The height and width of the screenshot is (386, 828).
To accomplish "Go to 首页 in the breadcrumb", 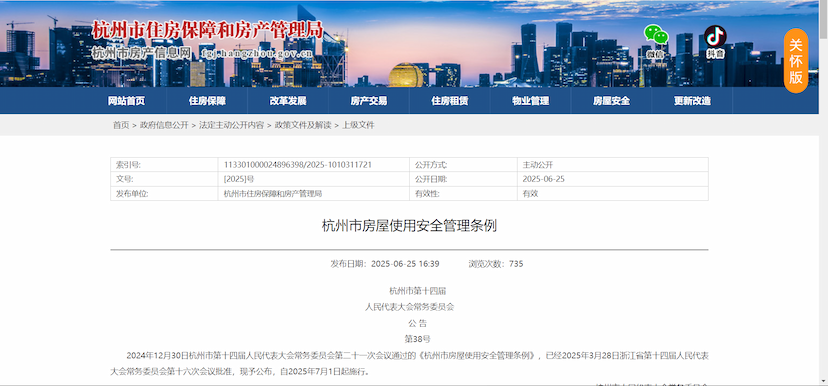I will (120, 125).
